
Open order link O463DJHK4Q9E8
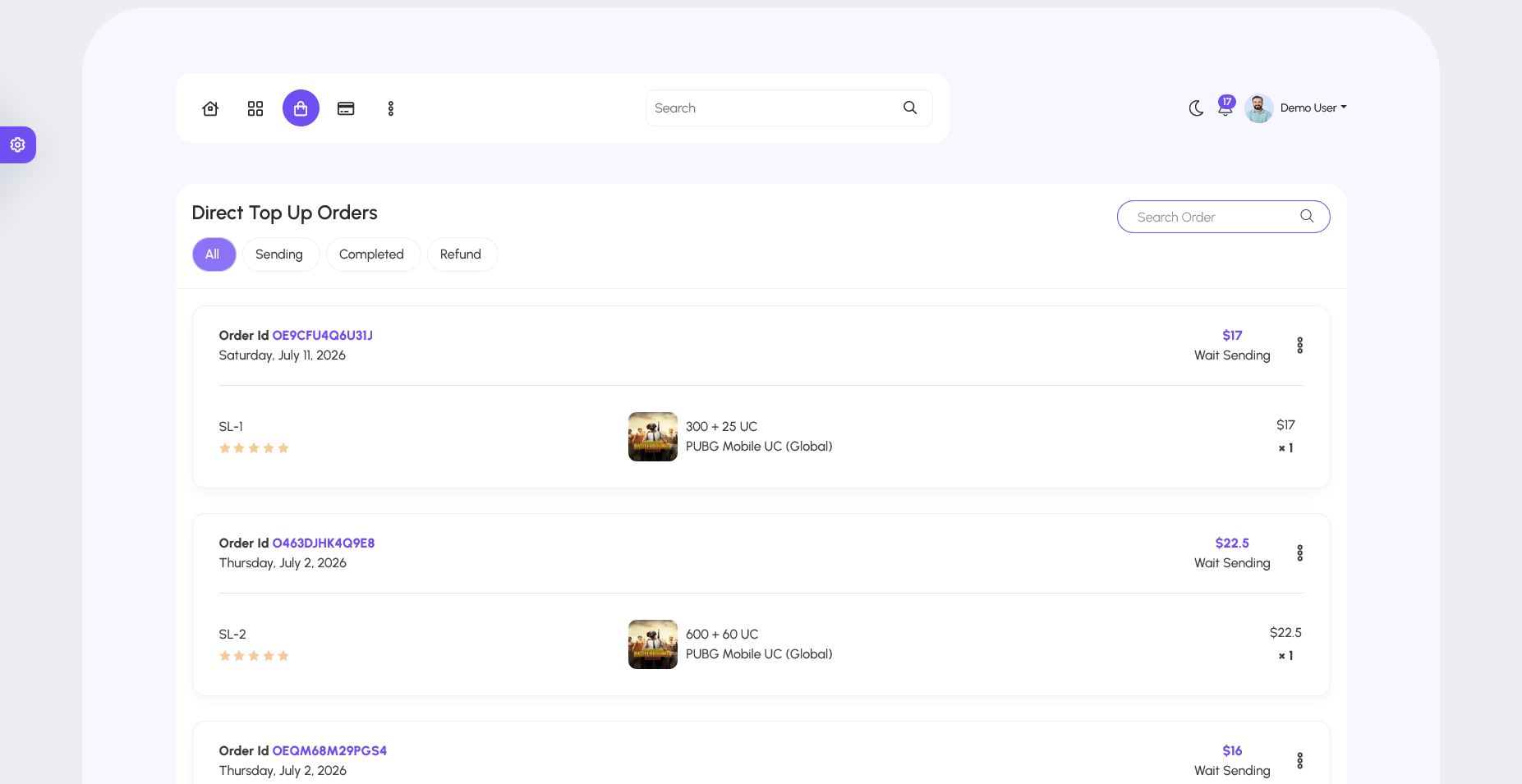pyautogui.click(x=324, y=543)
